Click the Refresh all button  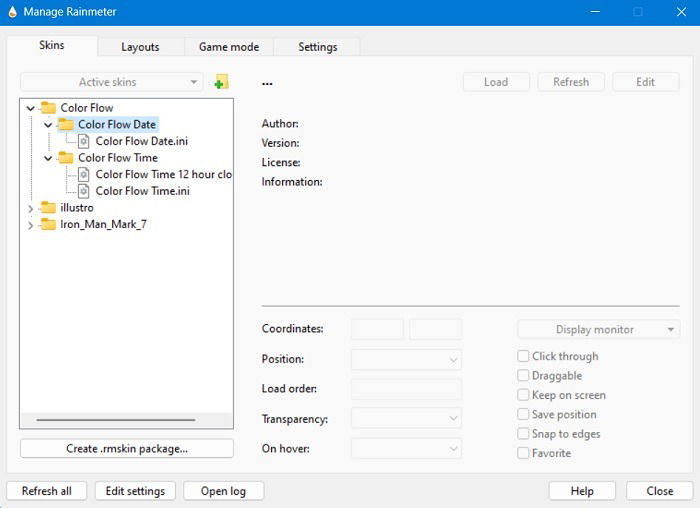(47, 491)
